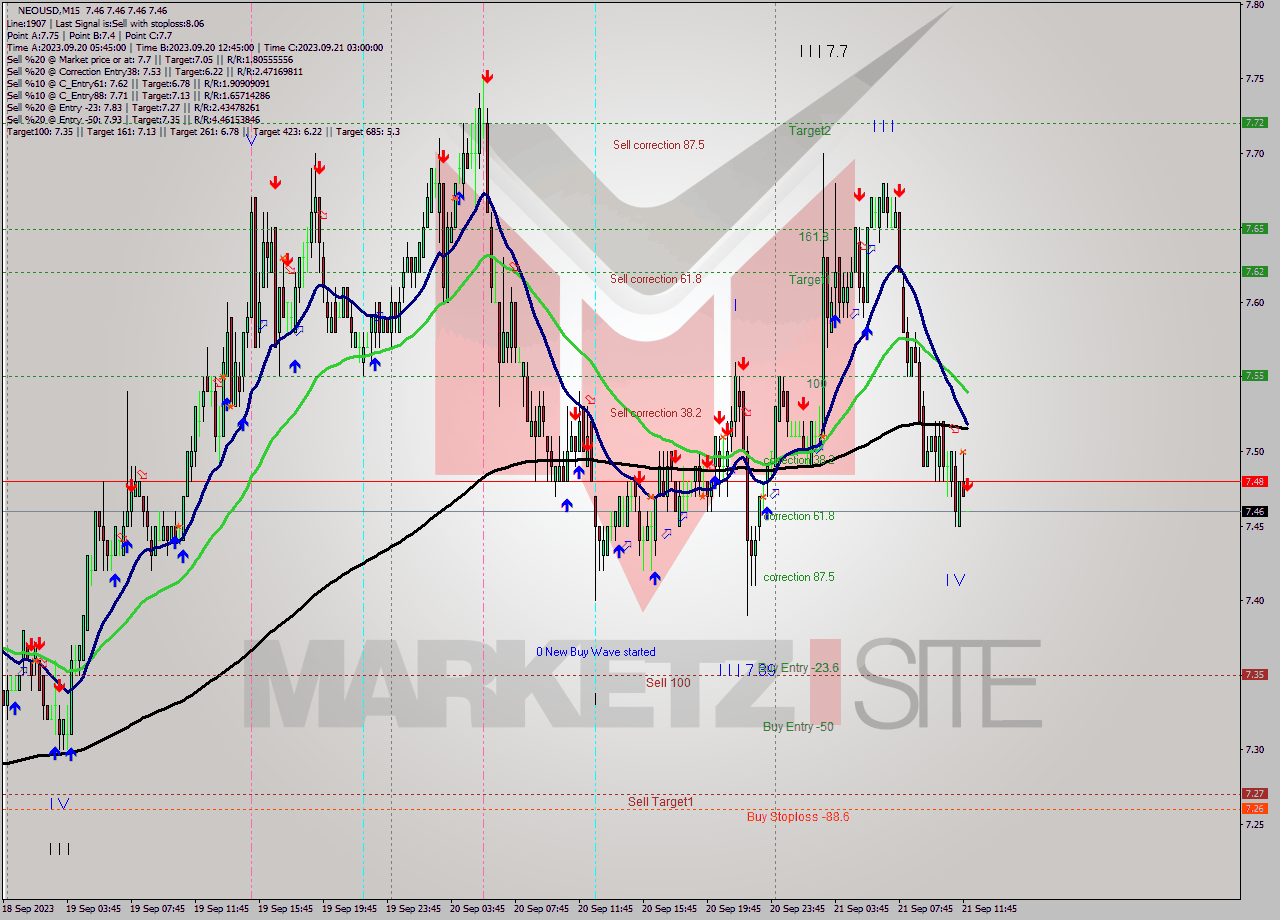Click the 'Sell correction 87.5' label

[x=658, y=145]
